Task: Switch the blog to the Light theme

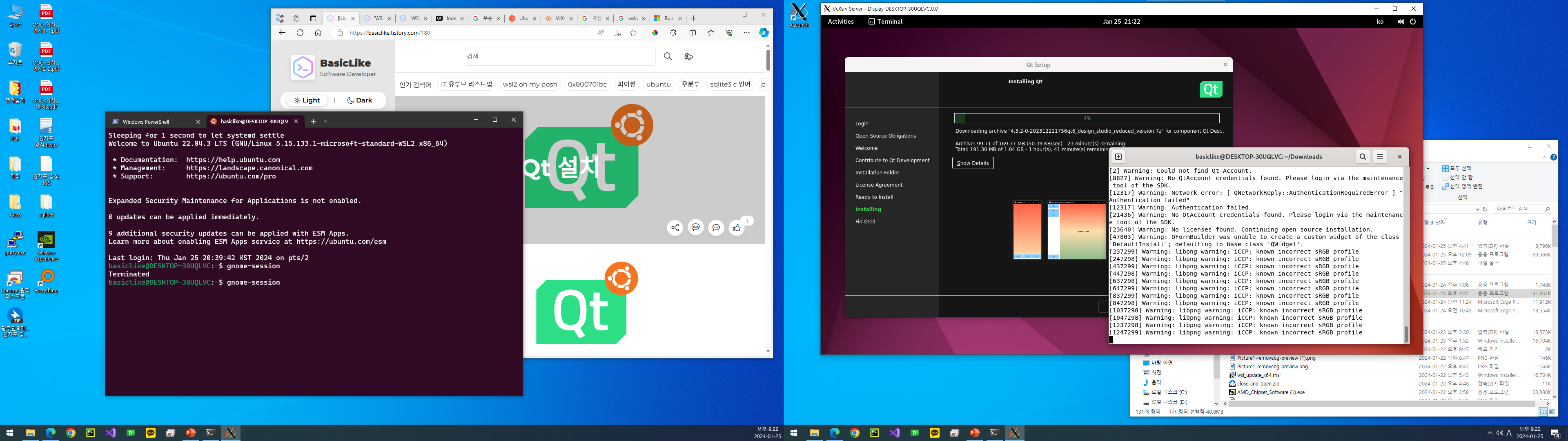Action: 307,100
